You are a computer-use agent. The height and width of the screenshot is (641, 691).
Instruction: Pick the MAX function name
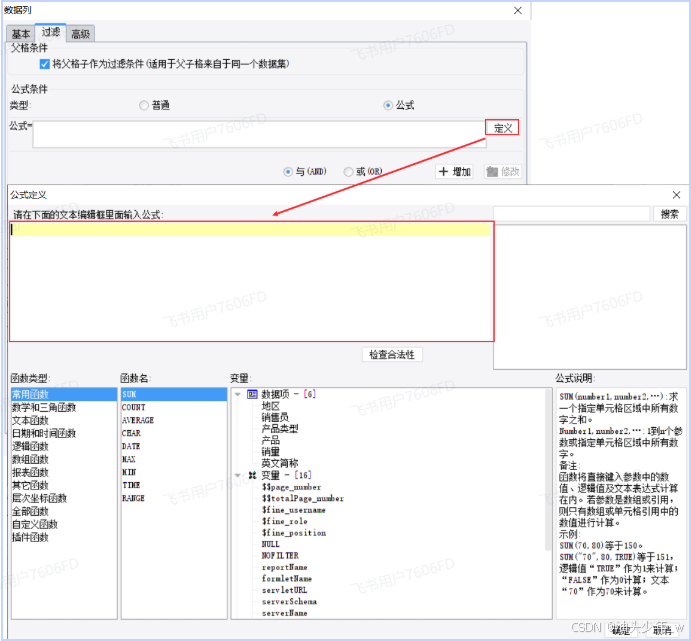[174, 459]
